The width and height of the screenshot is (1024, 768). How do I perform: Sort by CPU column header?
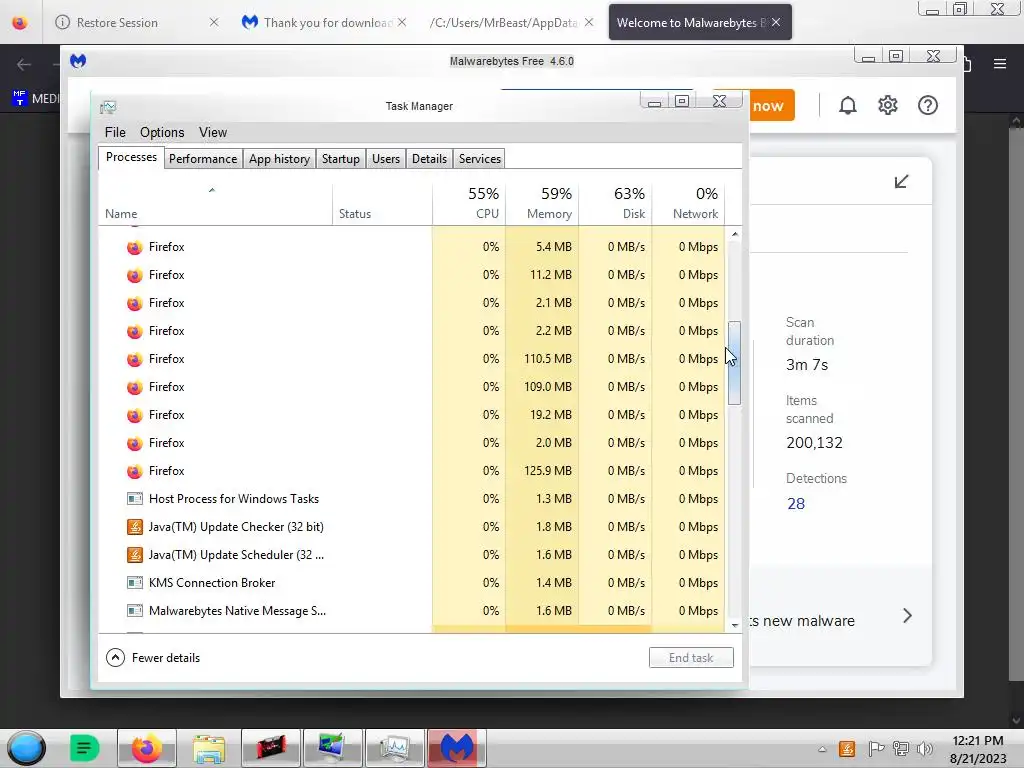tap(469, 204)
